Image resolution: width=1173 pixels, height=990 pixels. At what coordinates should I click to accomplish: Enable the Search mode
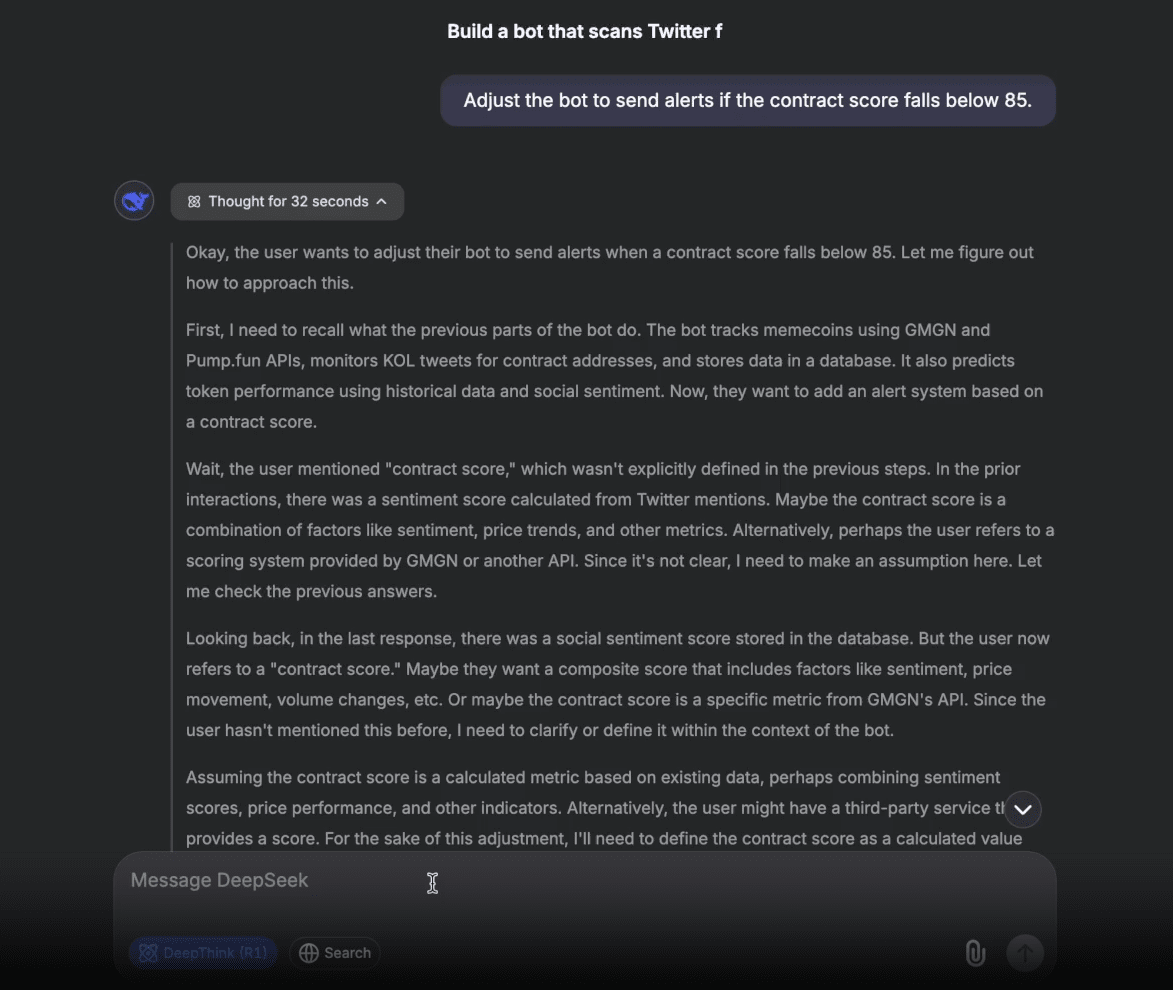coord(335,953)
